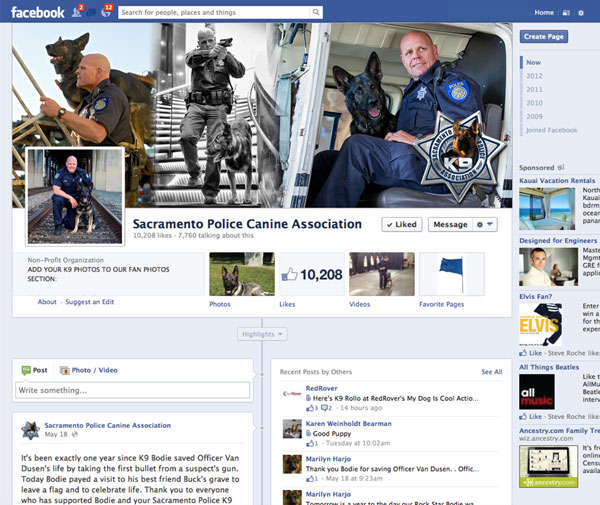Open All Things Beatles ad
Viewport: 600px width, 505px height.
549,367
